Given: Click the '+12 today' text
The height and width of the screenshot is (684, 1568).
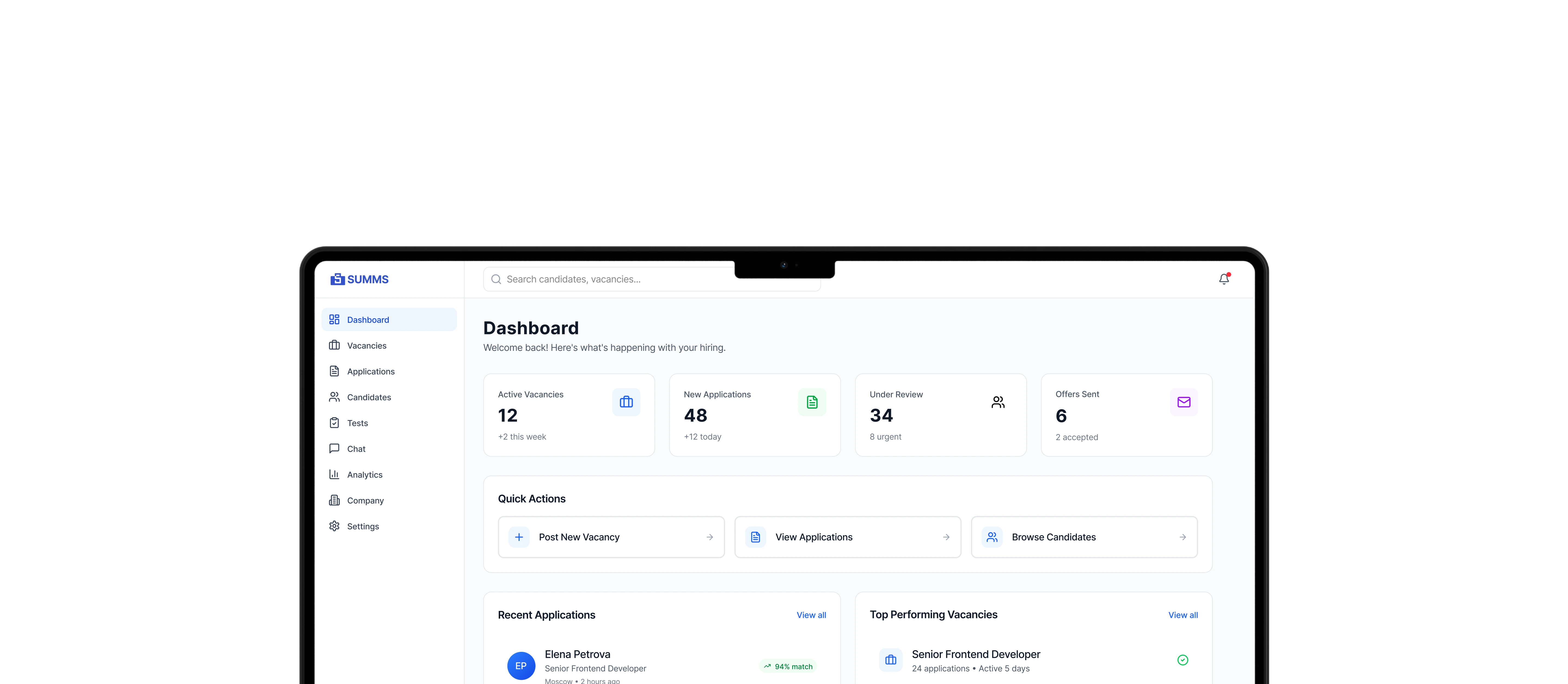Looking at the screenshot, I should (702, 437).
